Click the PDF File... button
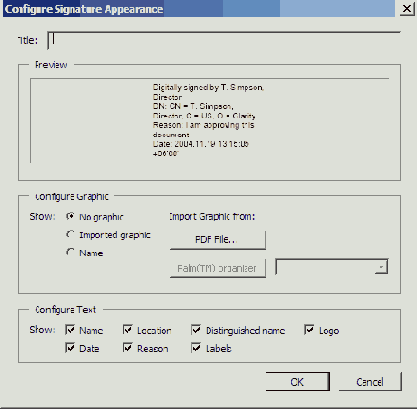Viewport: 417px width, 409px height. click(218, 240)
